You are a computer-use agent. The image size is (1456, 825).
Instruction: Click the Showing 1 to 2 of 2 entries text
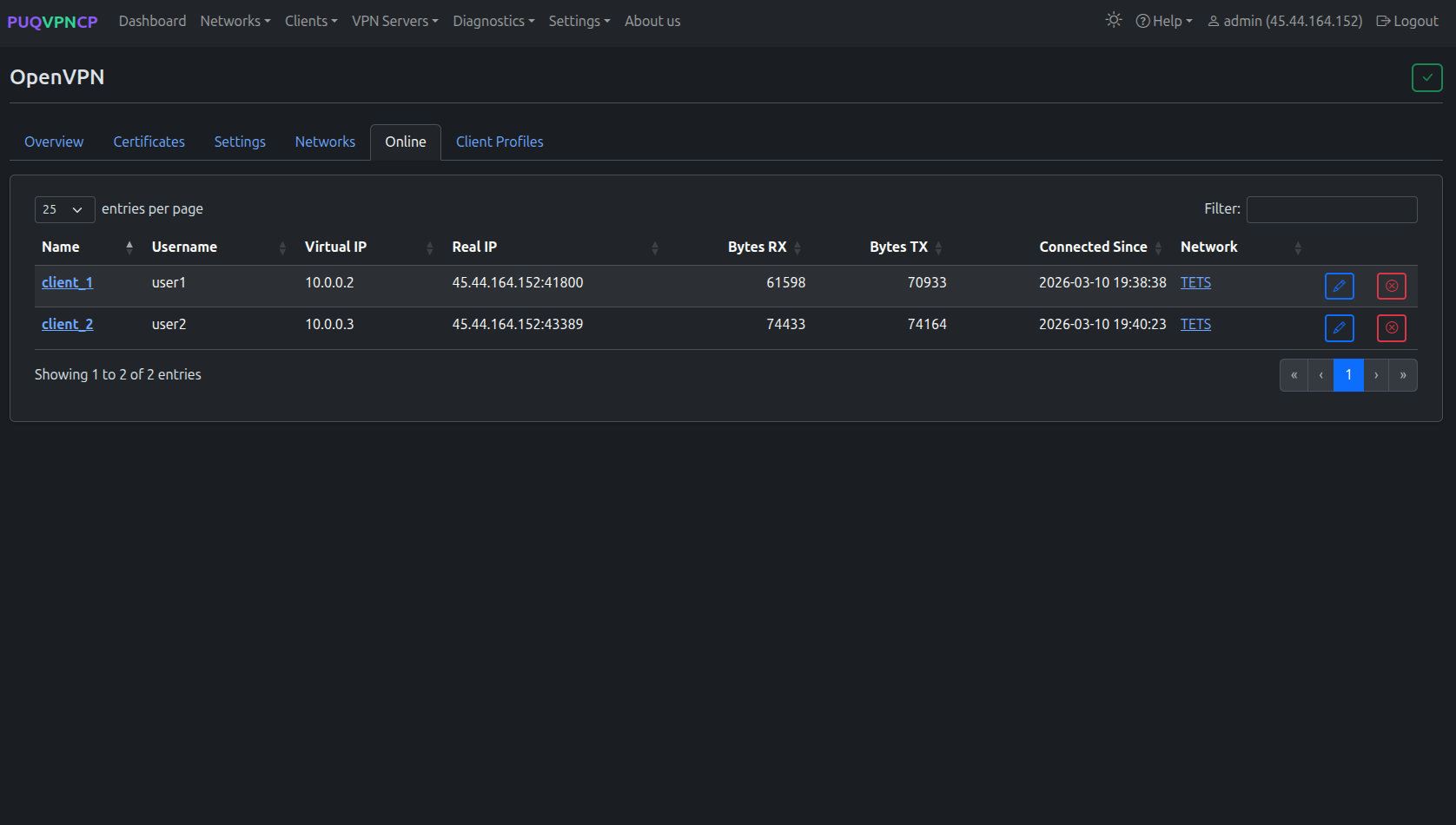pos(118,374)
